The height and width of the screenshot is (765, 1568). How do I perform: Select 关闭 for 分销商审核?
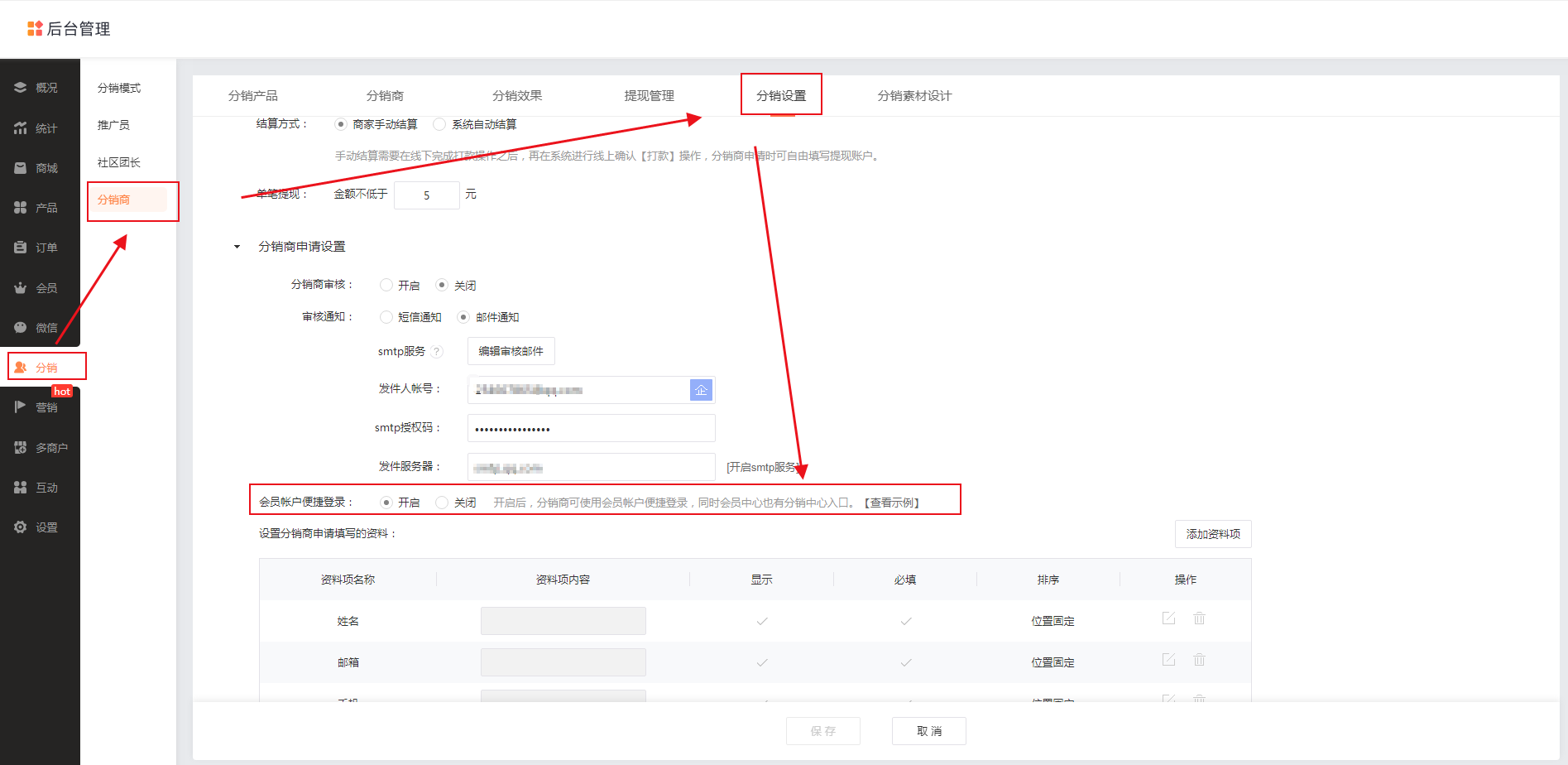(442, 285)
